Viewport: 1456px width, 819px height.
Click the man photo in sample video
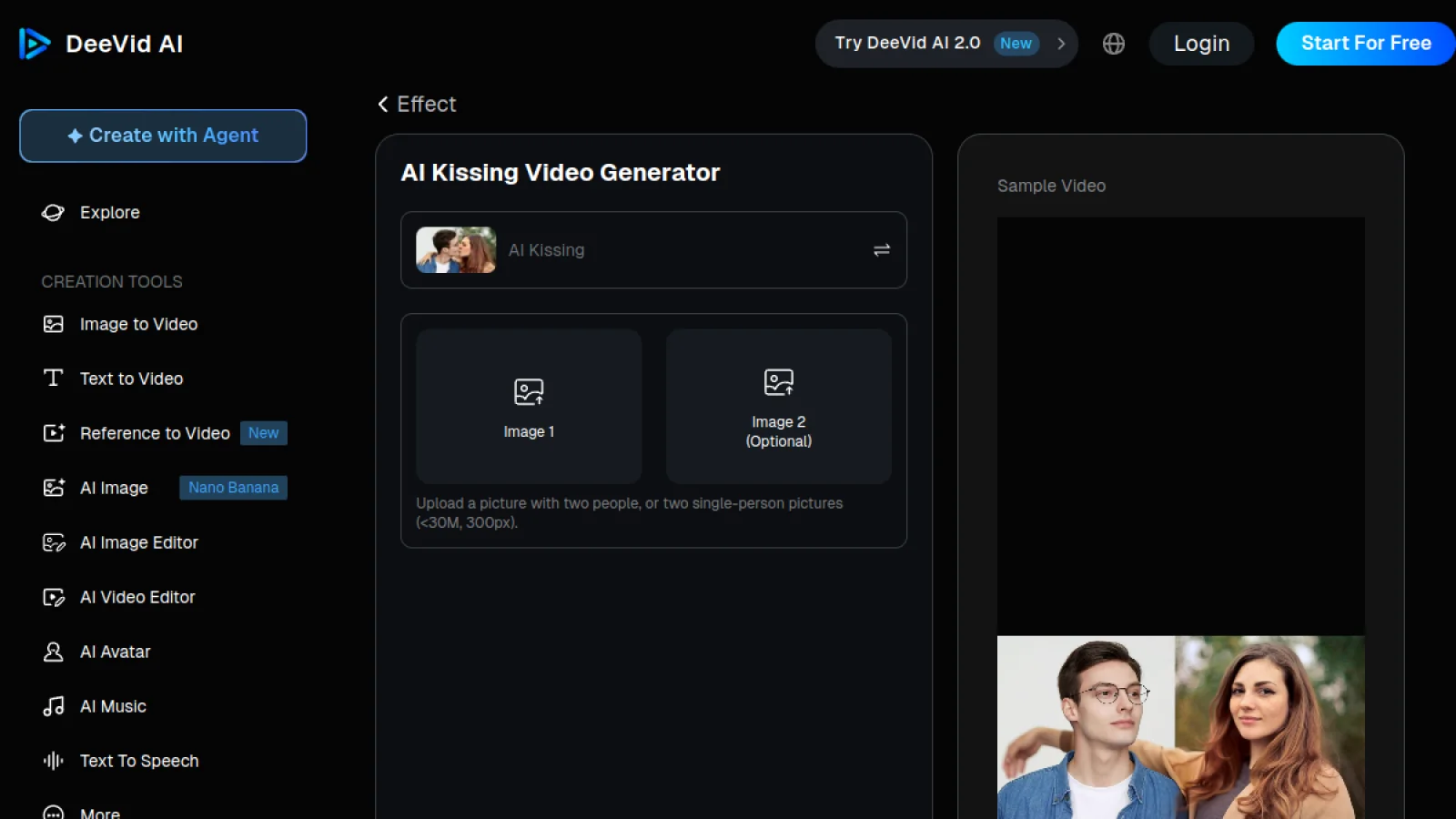(x=1086, y=728)
